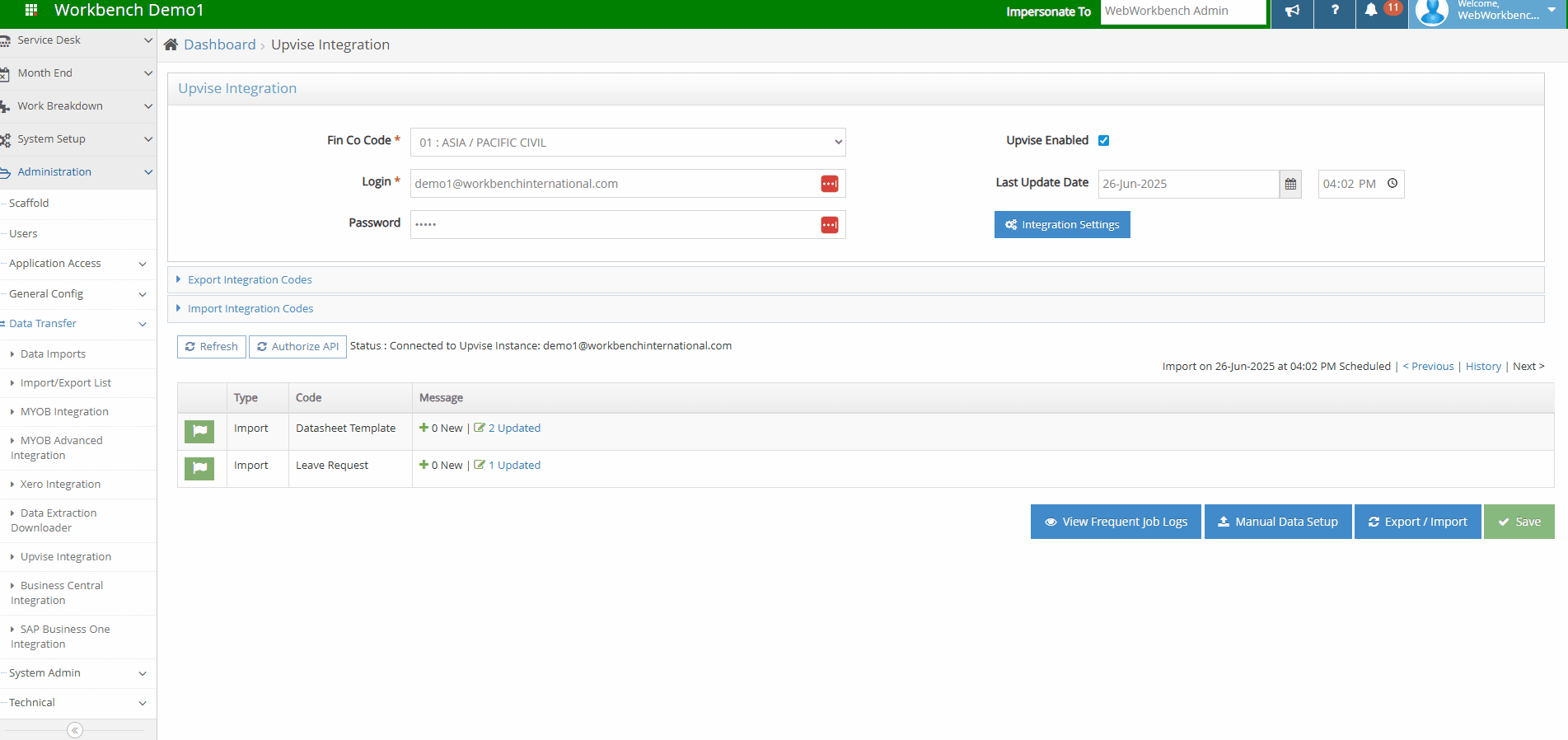Image resolution: width=1568 pixels, height=740 pixels.
Task: Expand the Month End menu
Action: click(x=148, y=73)
